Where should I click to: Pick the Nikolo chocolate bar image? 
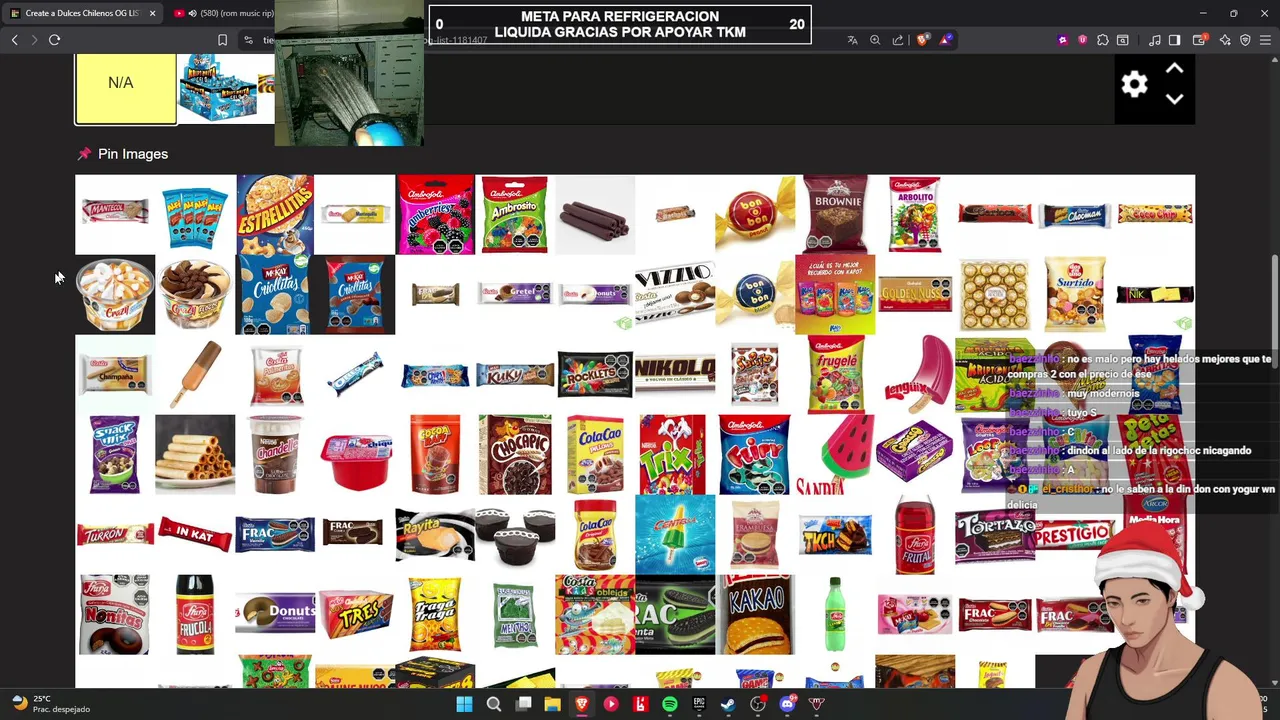click(x=675, y=374)
